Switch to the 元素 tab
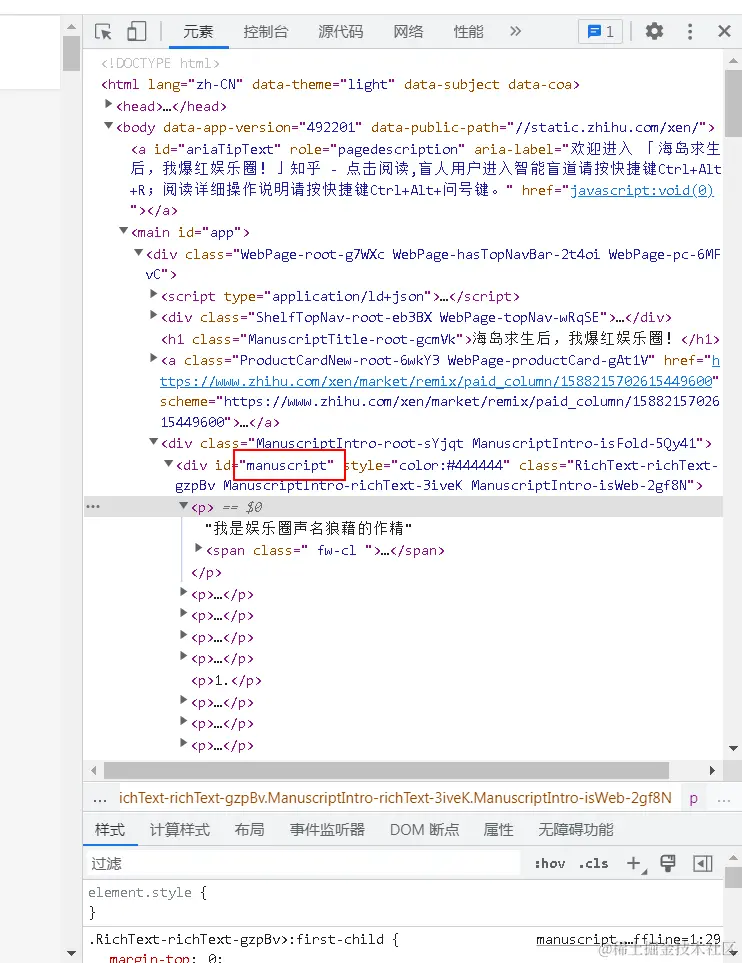 [198, 31]
